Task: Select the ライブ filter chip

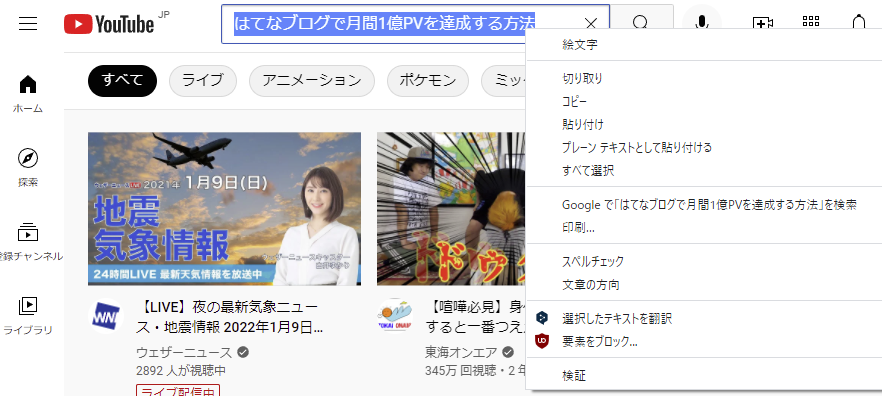Action: (202, 81)
